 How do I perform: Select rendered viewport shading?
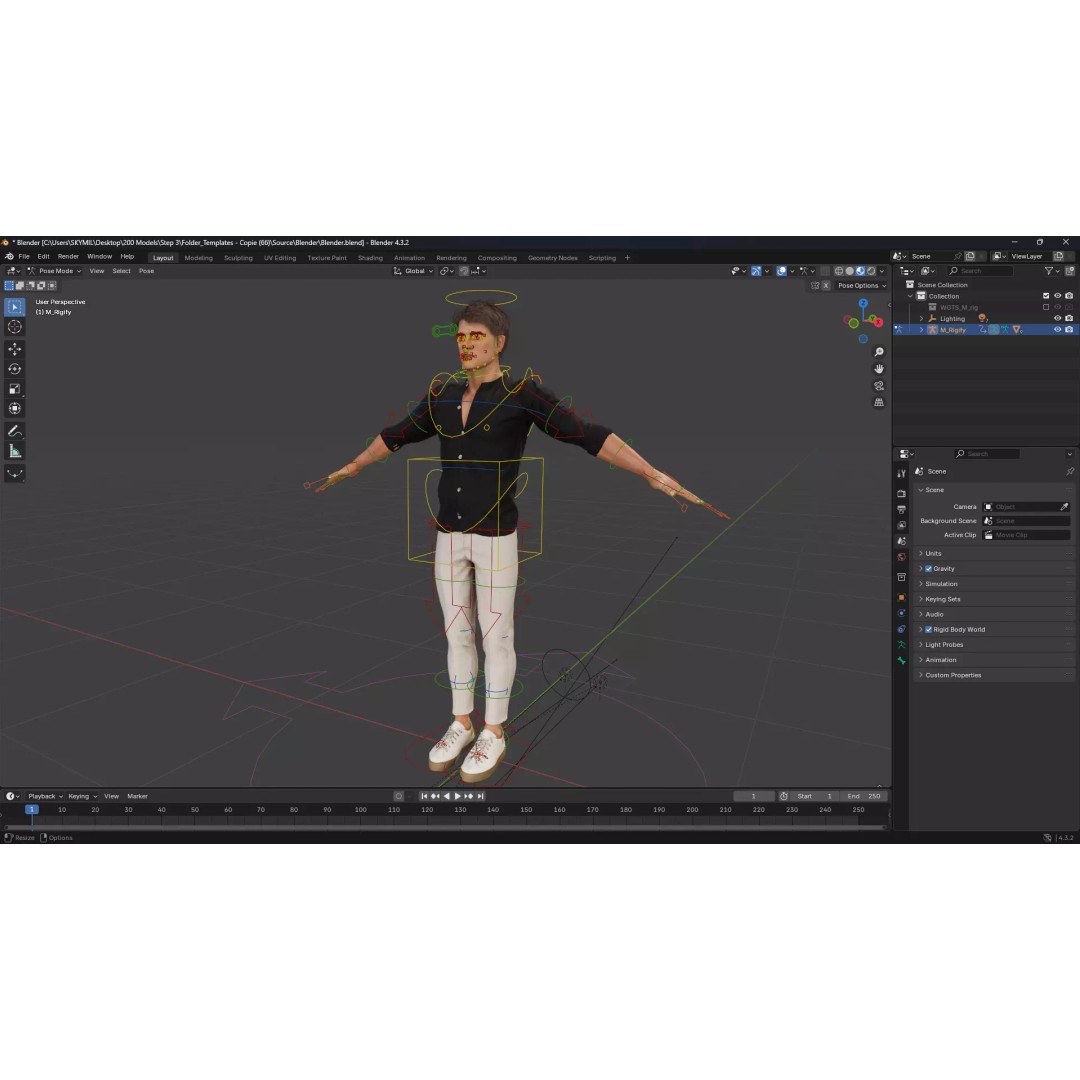[871, 271]
